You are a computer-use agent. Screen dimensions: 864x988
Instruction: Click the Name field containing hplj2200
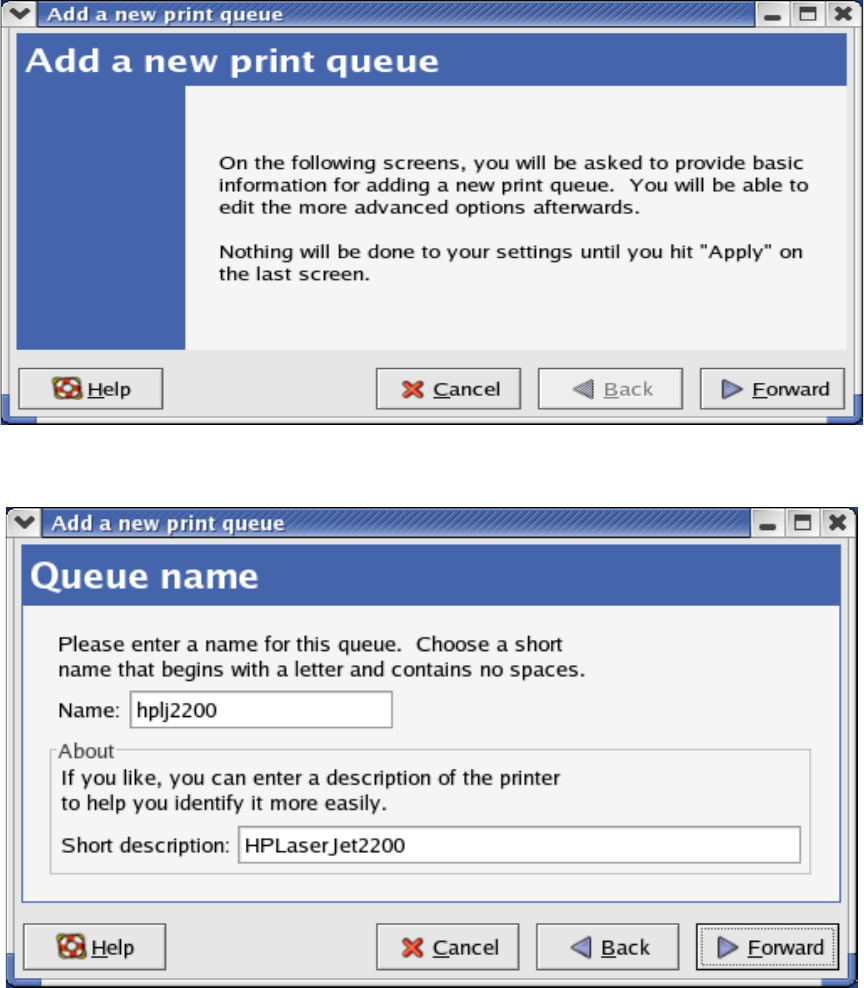click(261, 709)
